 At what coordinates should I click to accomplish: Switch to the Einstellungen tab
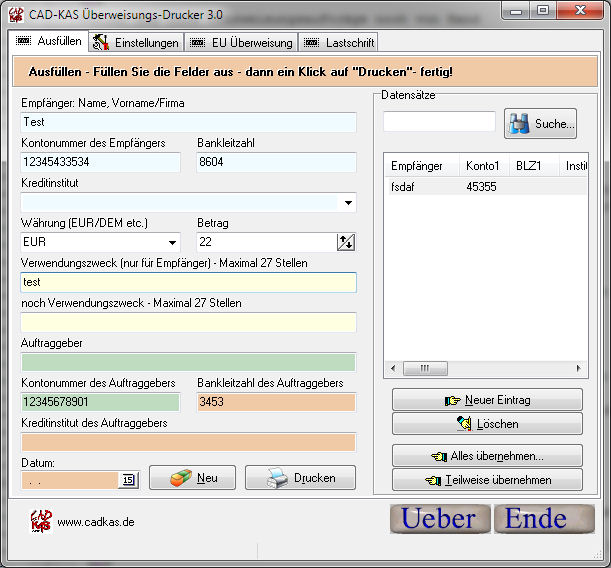point(136,42)
